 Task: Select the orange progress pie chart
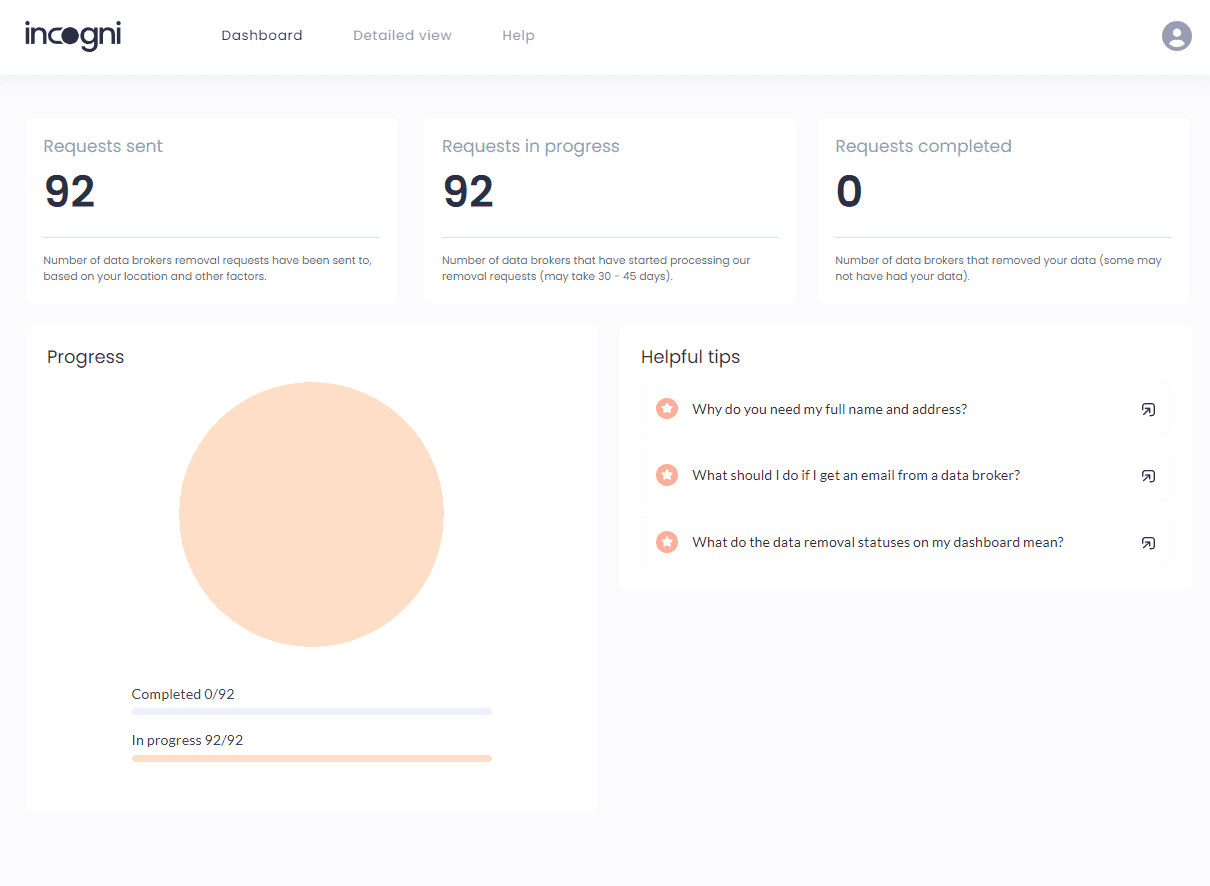click(311, 514)
